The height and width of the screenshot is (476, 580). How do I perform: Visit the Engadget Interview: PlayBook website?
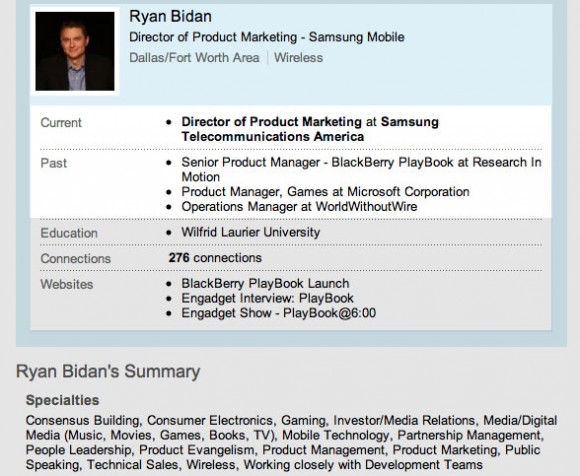point(267,298)
